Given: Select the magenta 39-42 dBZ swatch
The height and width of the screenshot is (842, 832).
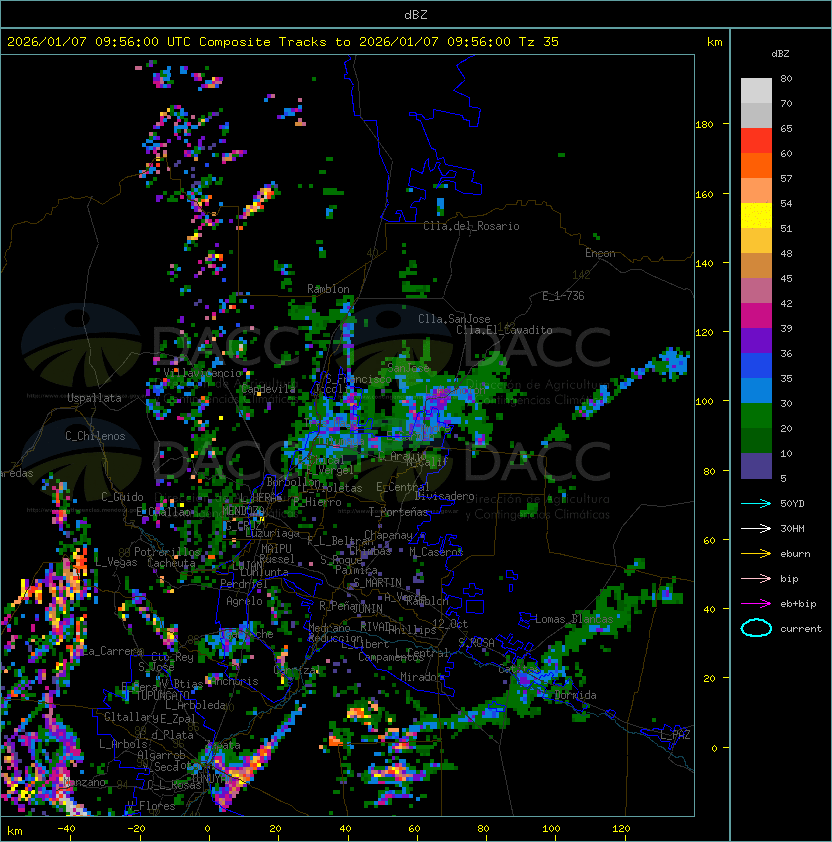Looking at the screenshot, I should pos(756,316).
